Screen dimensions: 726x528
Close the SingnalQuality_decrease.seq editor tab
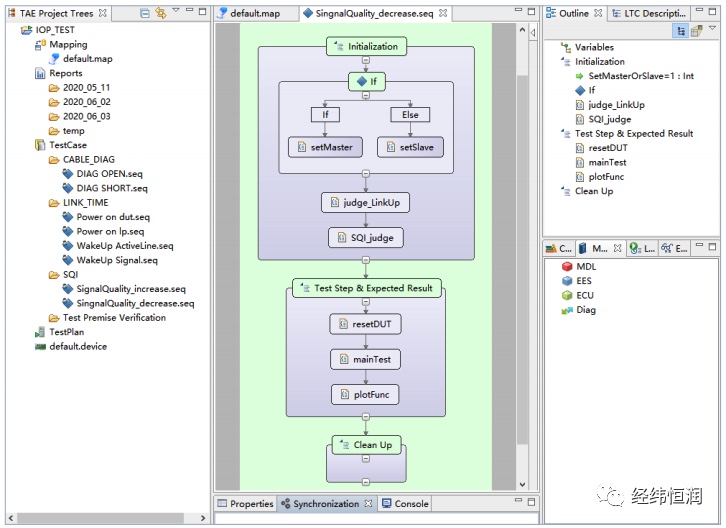point(443,13)
